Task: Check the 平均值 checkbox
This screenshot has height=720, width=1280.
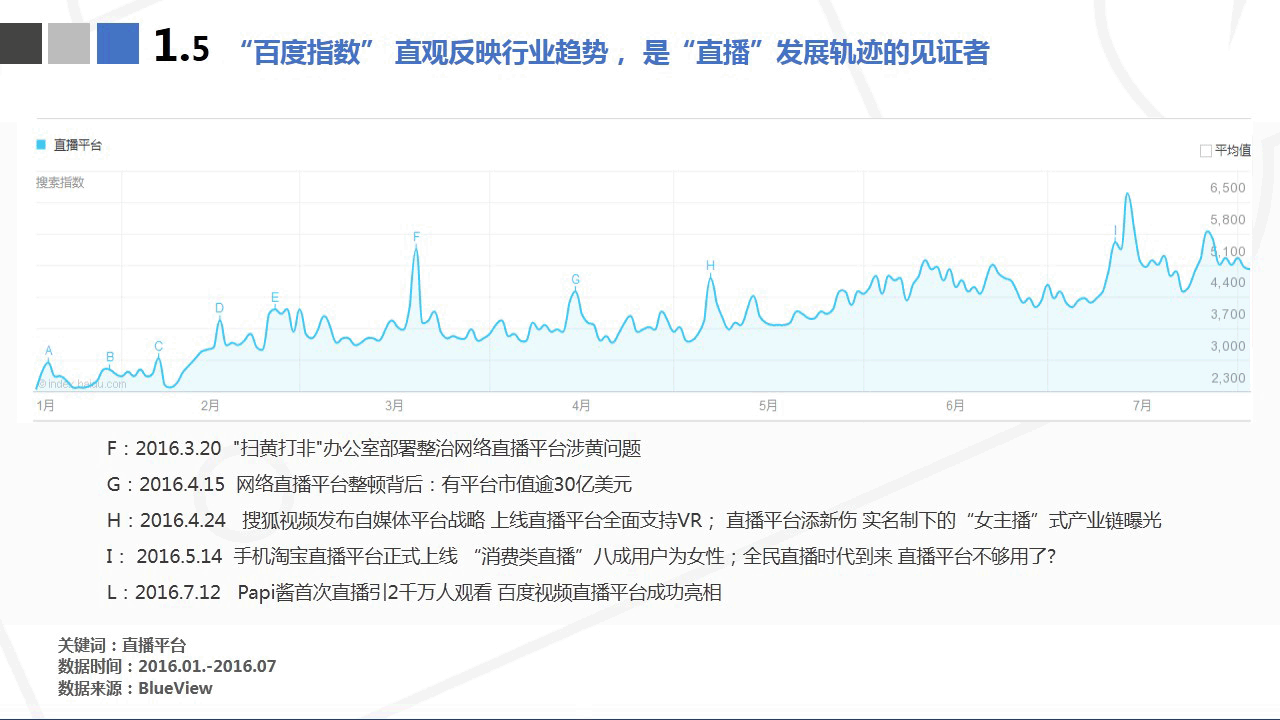Action: coord(1205,151)
